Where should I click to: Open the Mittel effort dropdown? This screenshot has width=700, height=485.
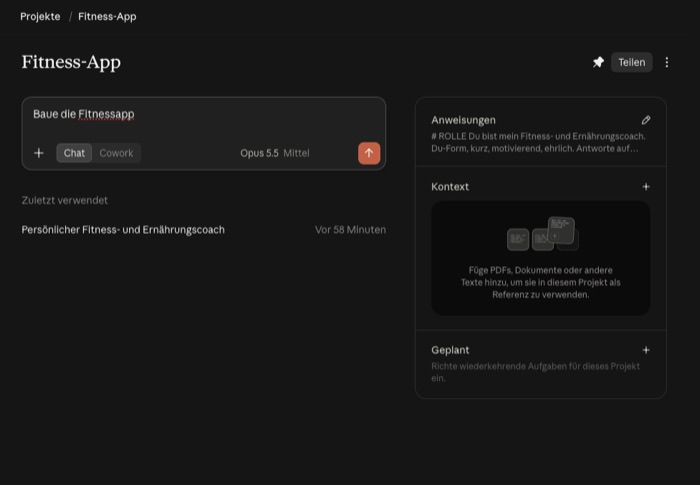click(296, 153)
